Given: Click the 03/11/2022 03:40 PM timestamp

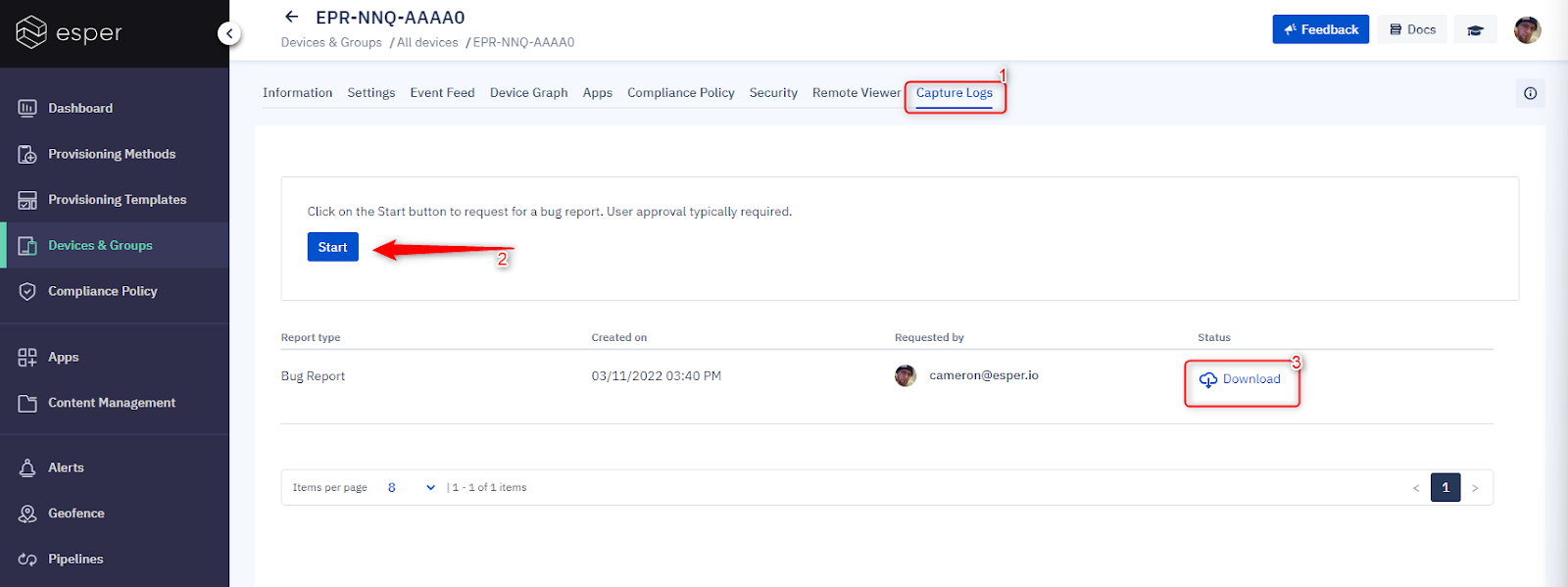Looking at the screenshot, I should click(x=657, y=376).
